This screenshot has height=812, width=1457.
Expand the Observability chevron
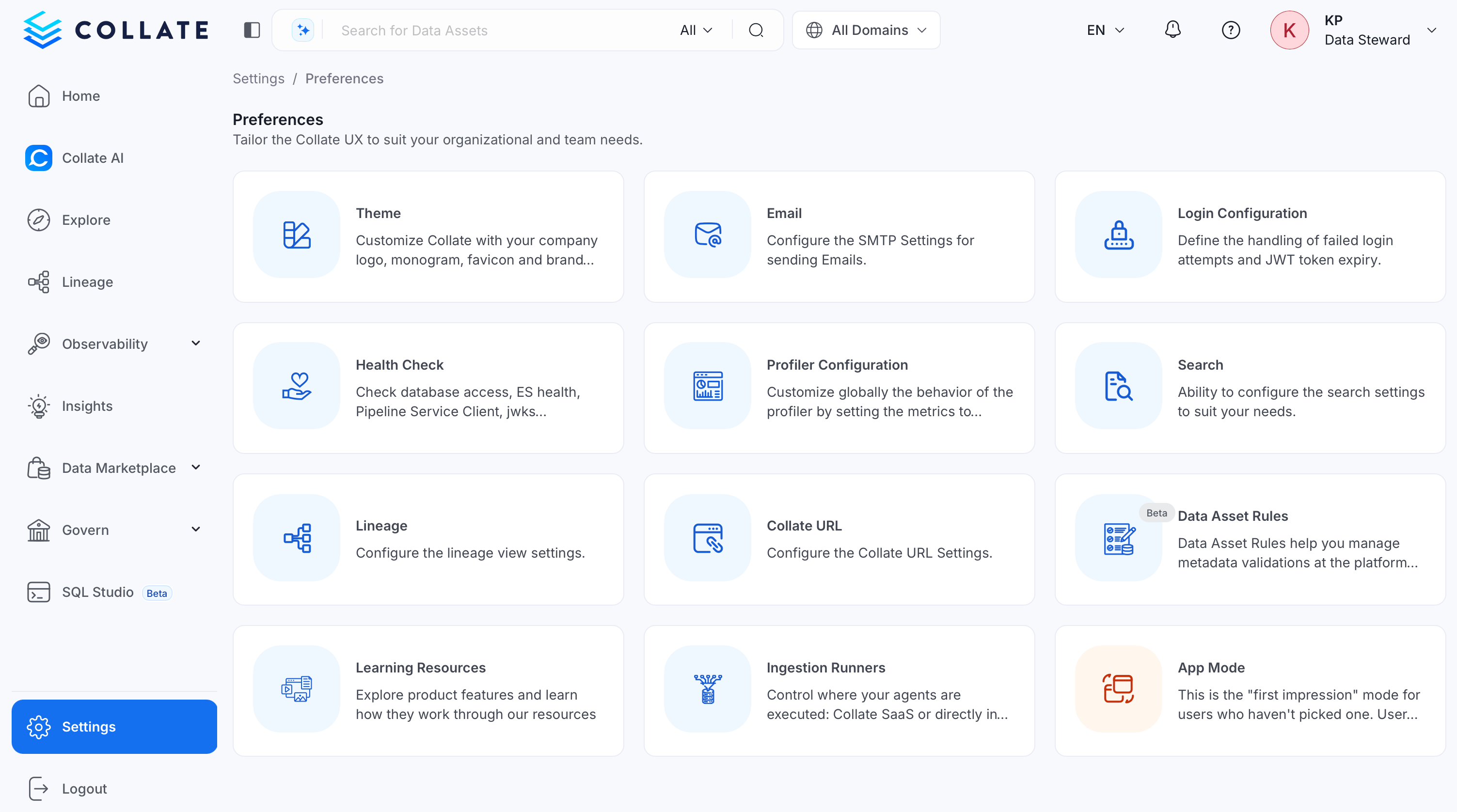pyautogui.click(x=196, y=343)
